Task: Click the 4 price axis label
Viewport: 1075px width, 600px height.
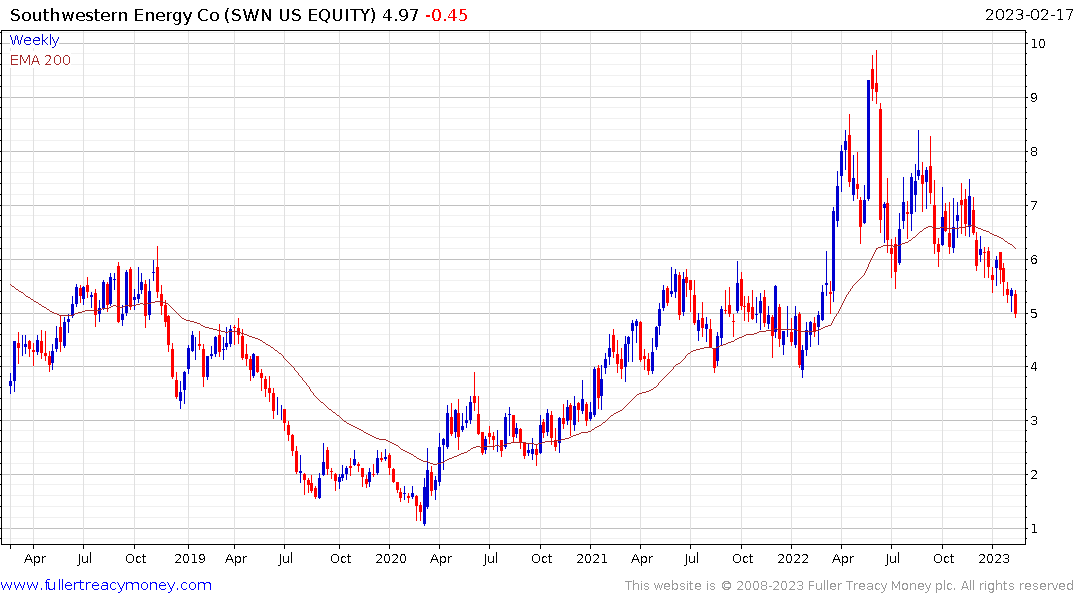Action: 1034,367
